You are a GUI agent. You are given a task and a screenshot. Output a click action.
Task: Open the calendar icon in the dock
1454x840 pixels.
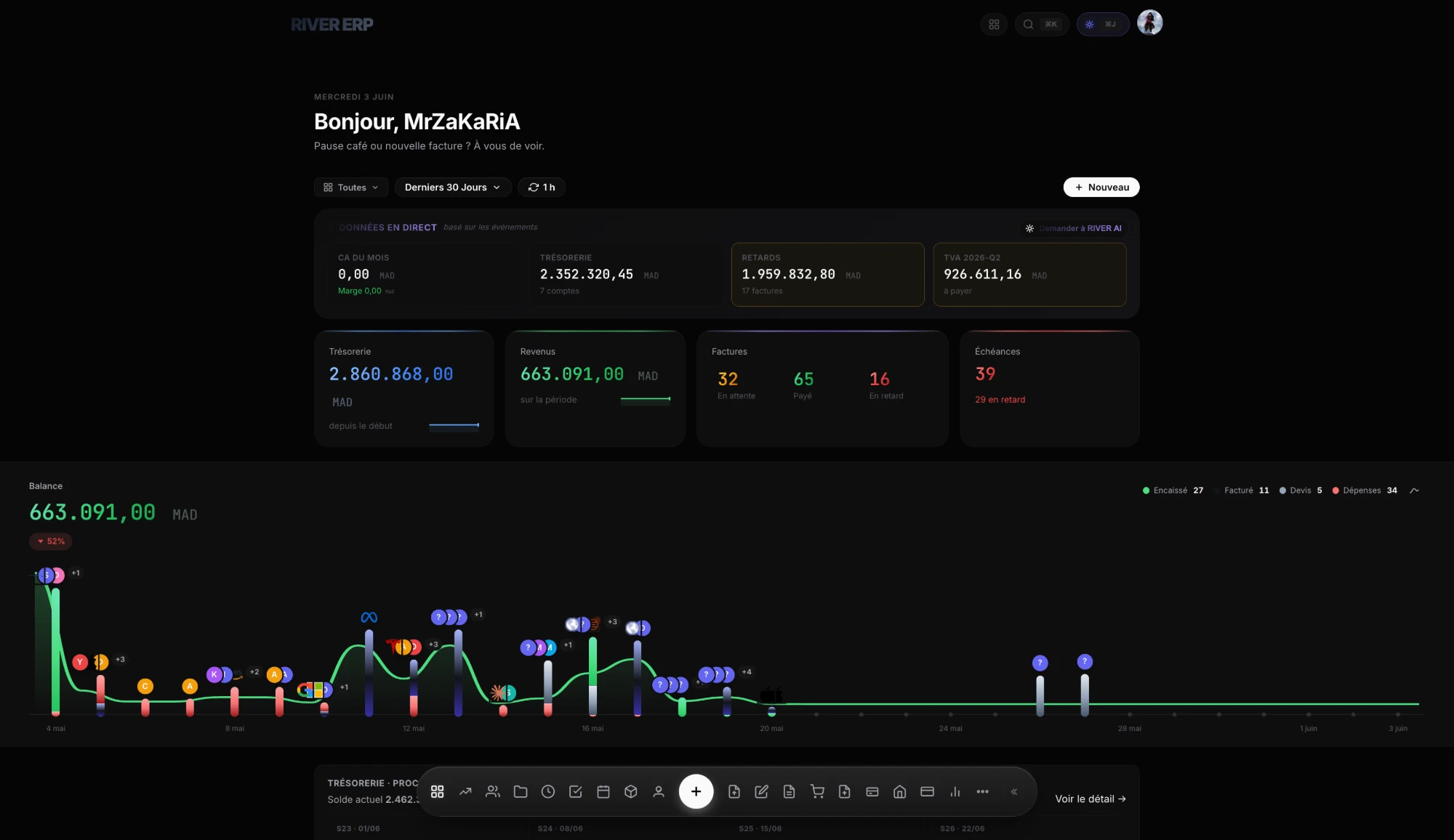[603, 791]
